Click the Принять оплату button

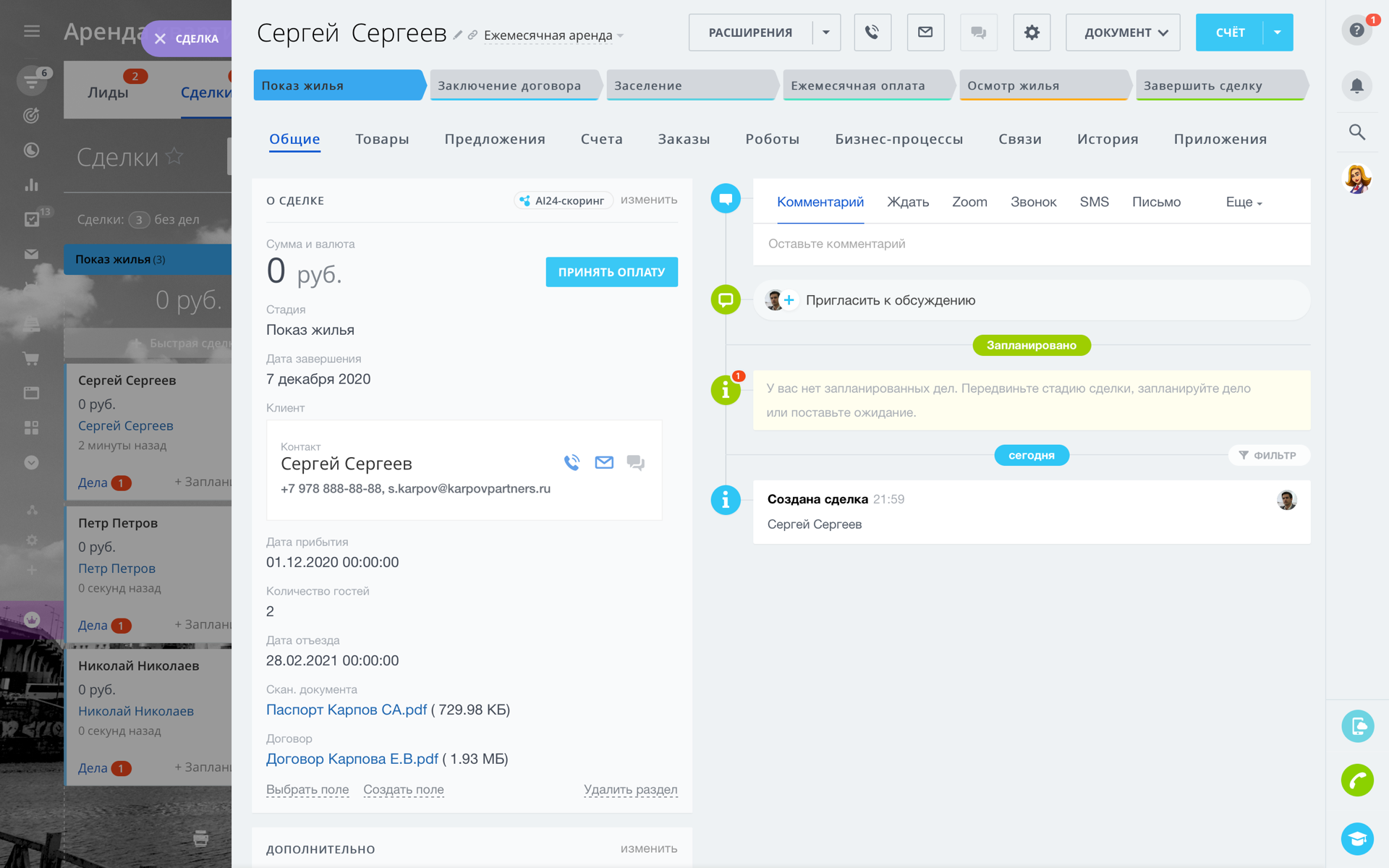[611, 272]
